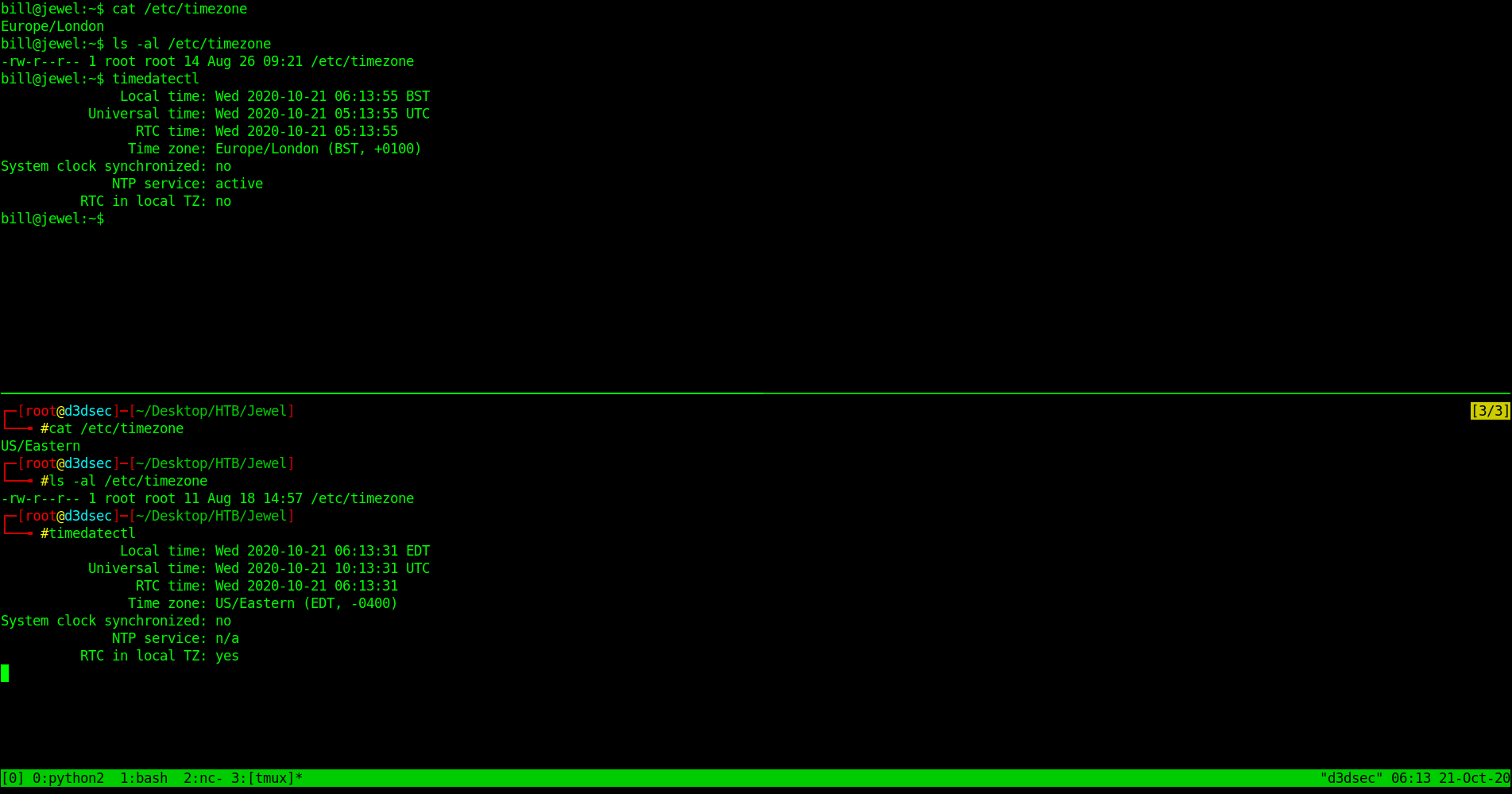The image size is (1512, 794).
Task: Click the RTC time 05:13:55 line
Action: point(267,131)
